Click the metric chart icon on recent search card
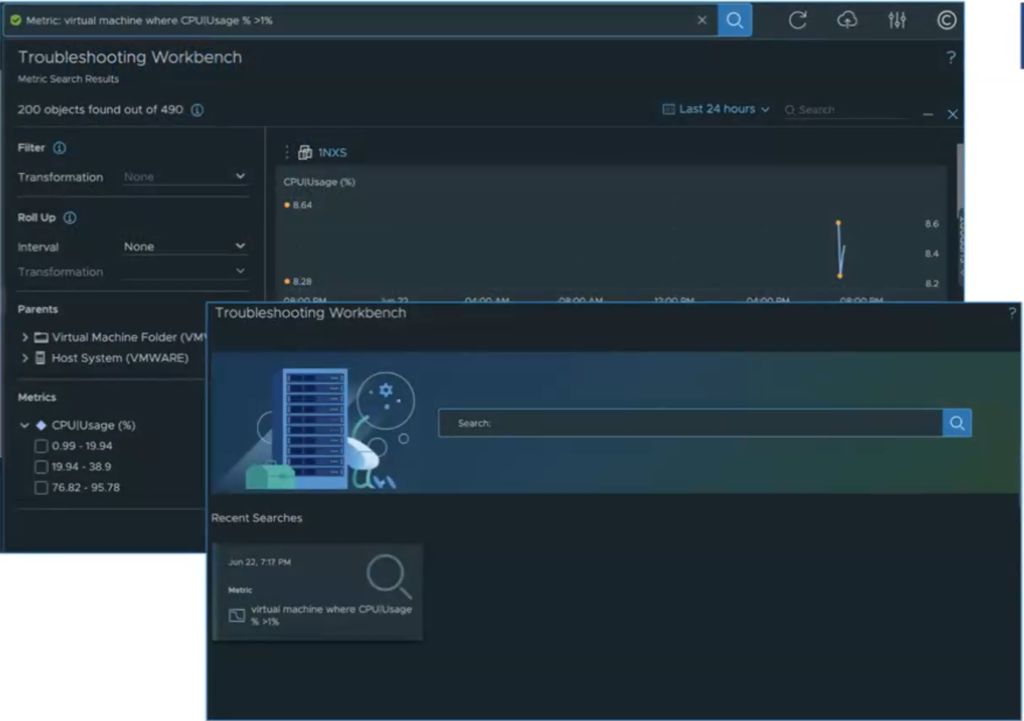This screenshot has height=721, width=1024. 237,615
